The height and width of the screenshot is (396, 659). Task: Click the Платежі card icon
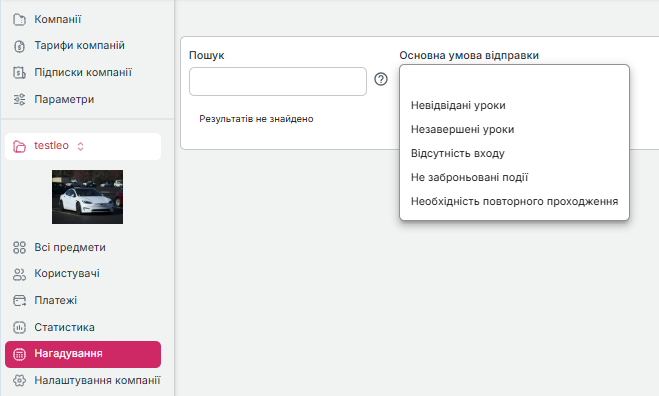coord(19,301)
